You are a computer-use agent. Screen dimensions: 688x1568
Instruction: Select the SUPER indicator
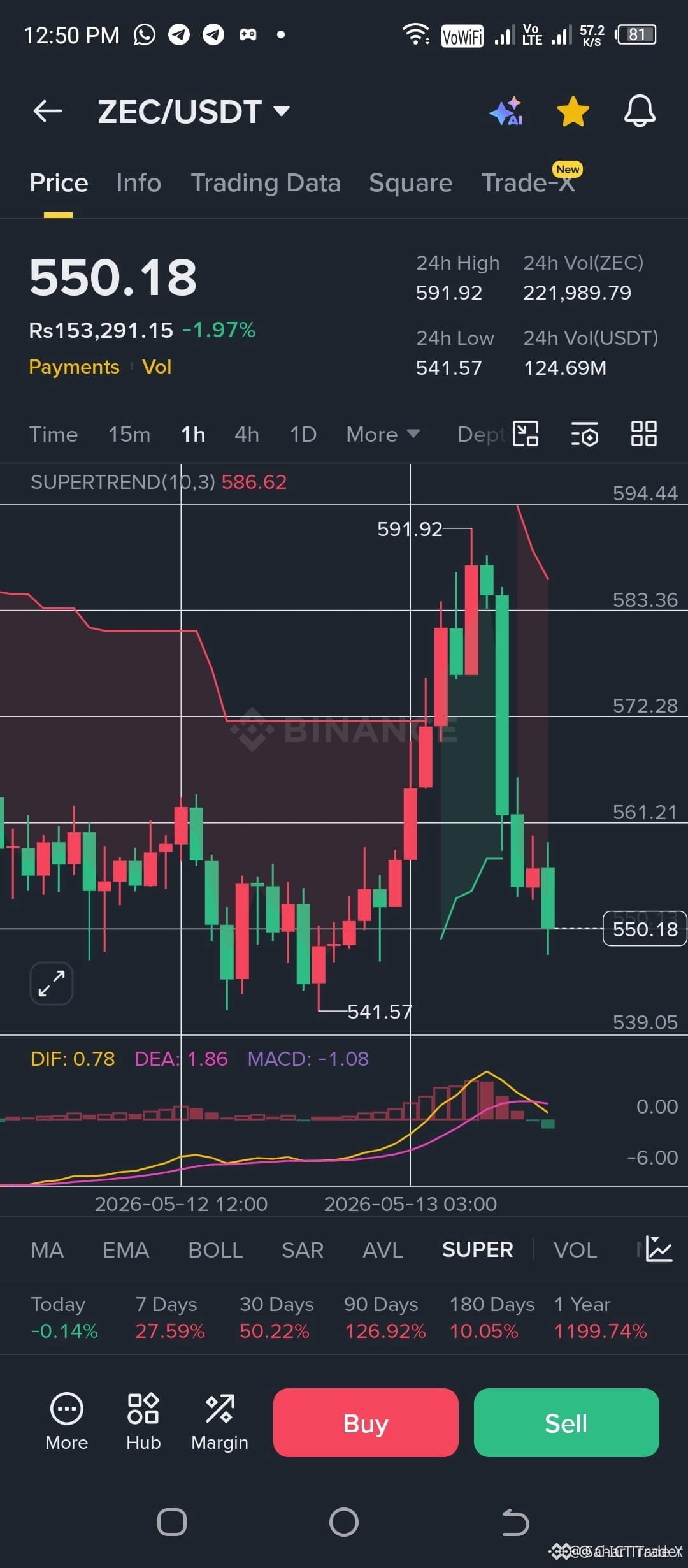pos(478,1250)
